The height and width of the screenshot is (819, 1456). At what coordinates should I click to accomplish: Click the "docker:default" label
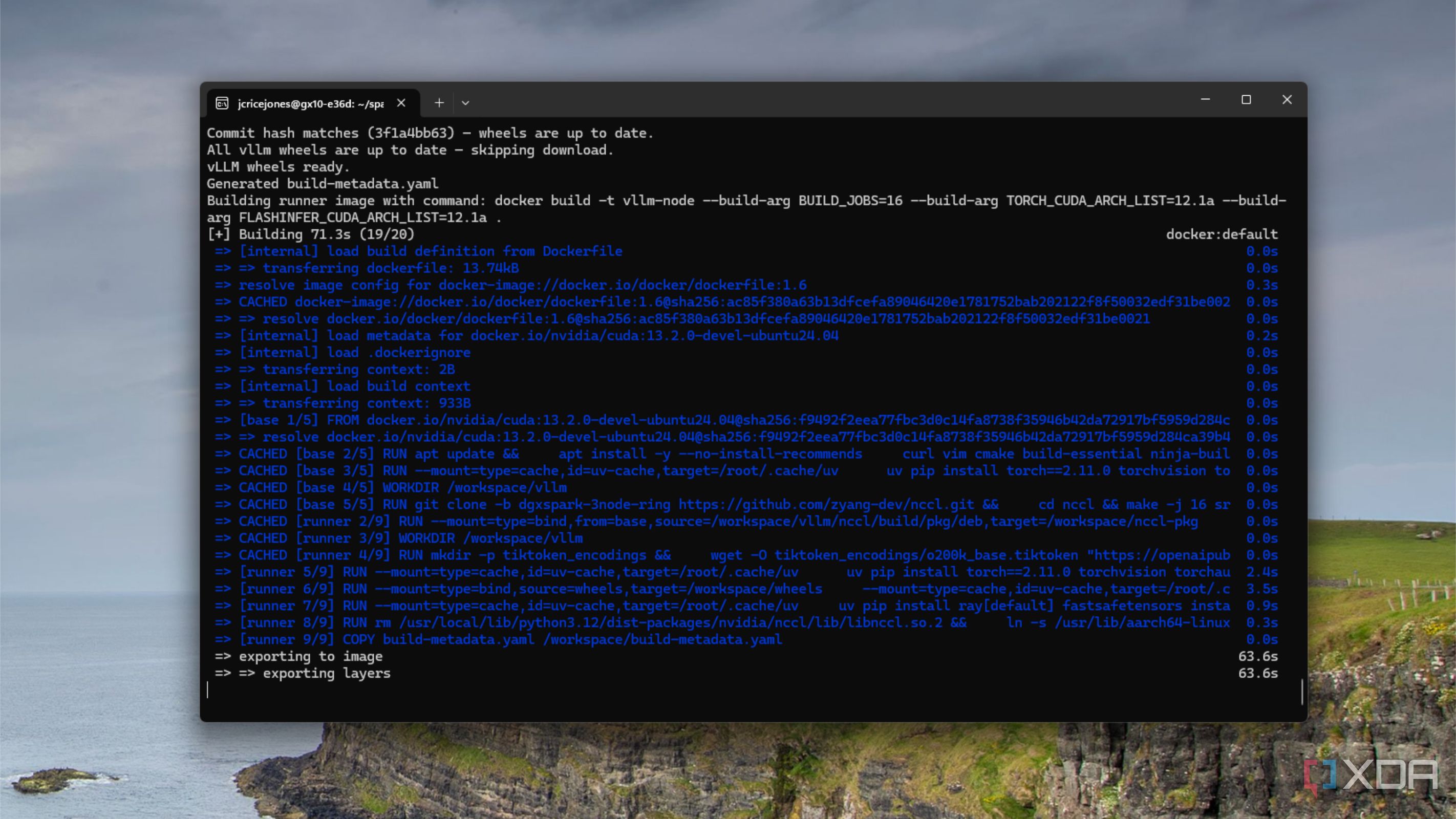(1222, 234)
